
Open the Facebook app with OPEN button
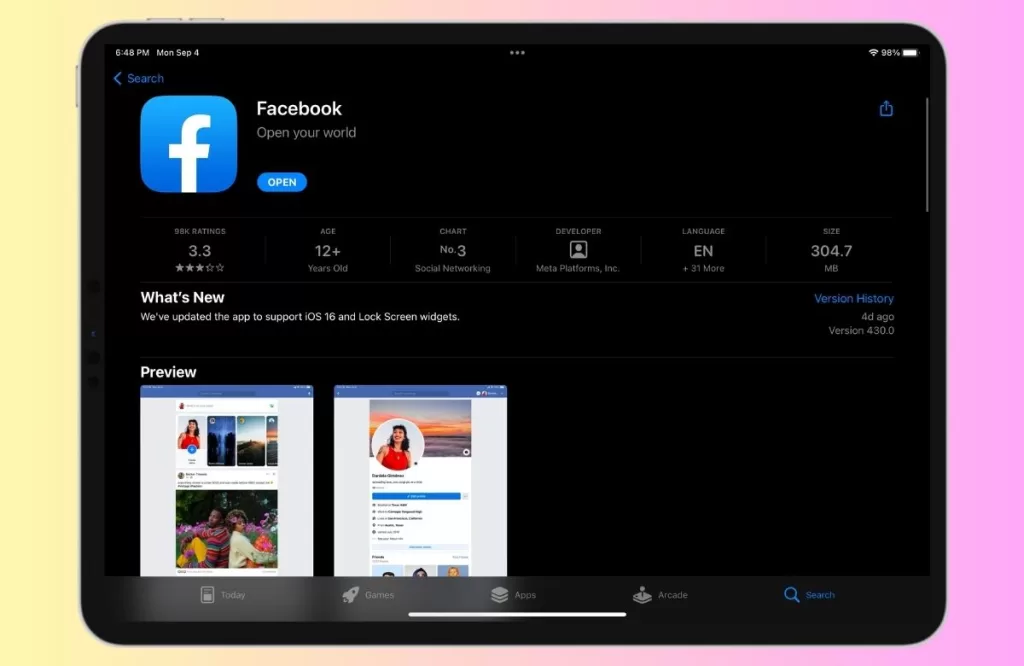point(281,182)
